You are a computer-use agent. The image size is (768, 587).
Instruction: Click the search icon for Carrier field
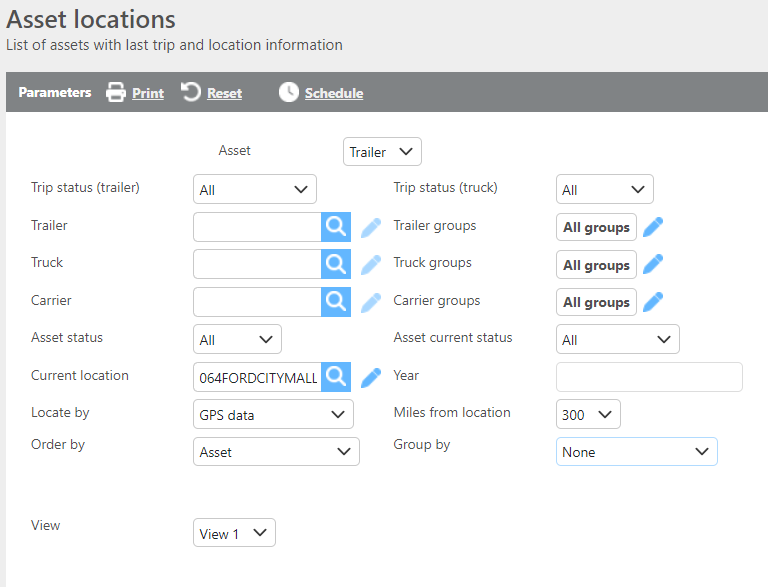[x=337, y=301]
